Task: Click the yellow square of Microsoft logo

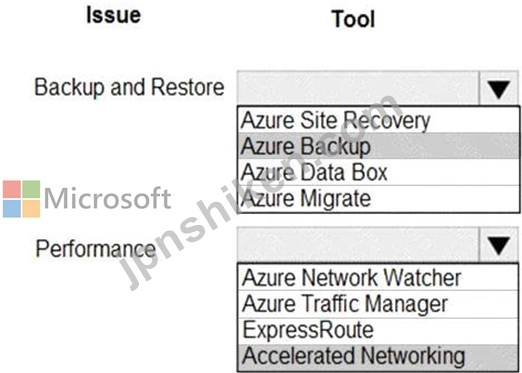Action: point(31,209)
